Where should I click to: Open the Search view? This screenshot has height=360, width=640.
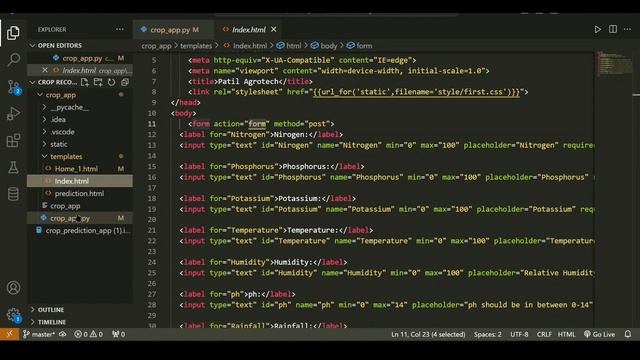(x=13, y=60)
